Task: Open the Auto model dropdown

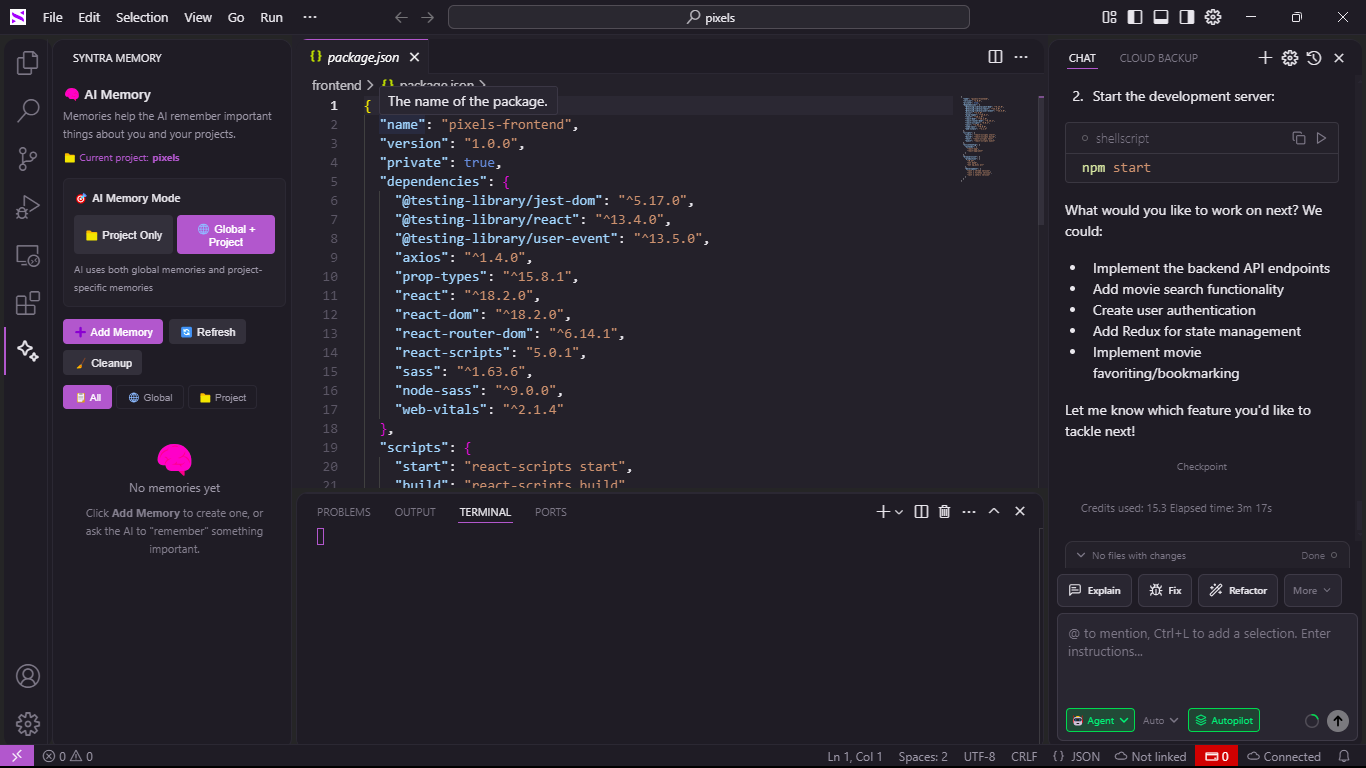Action: (x=1161, y=720)
